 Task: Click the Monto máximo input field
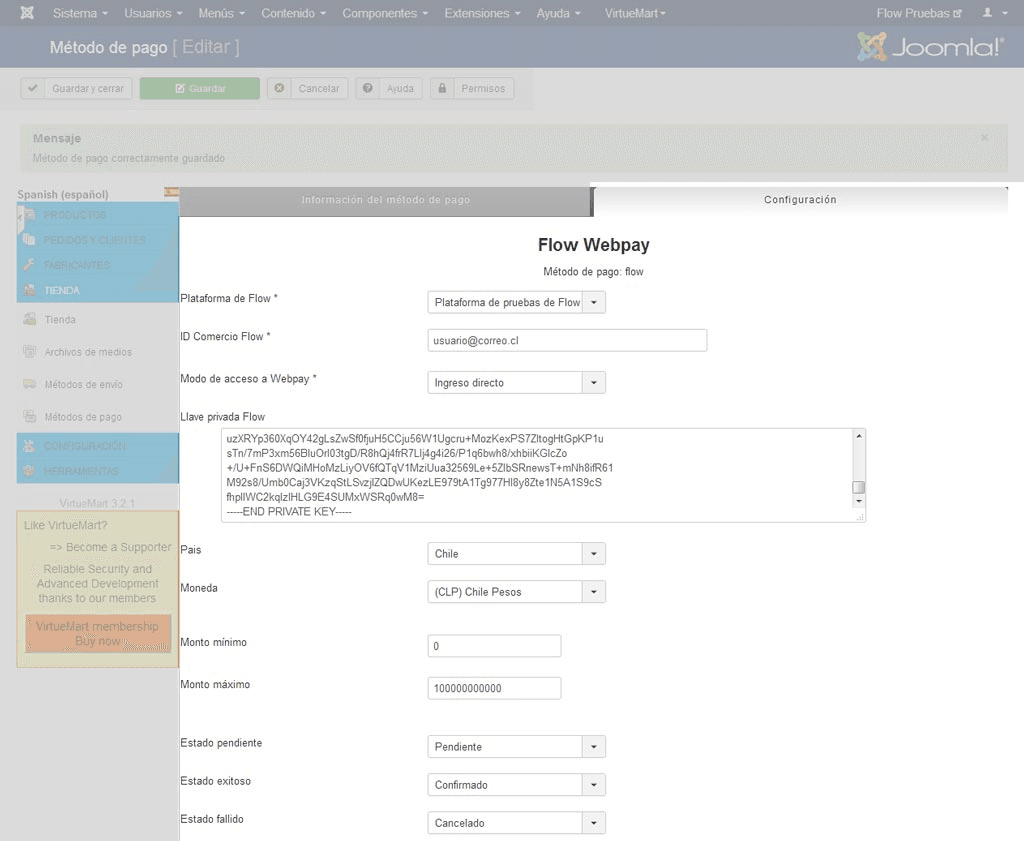pos(494,688)
